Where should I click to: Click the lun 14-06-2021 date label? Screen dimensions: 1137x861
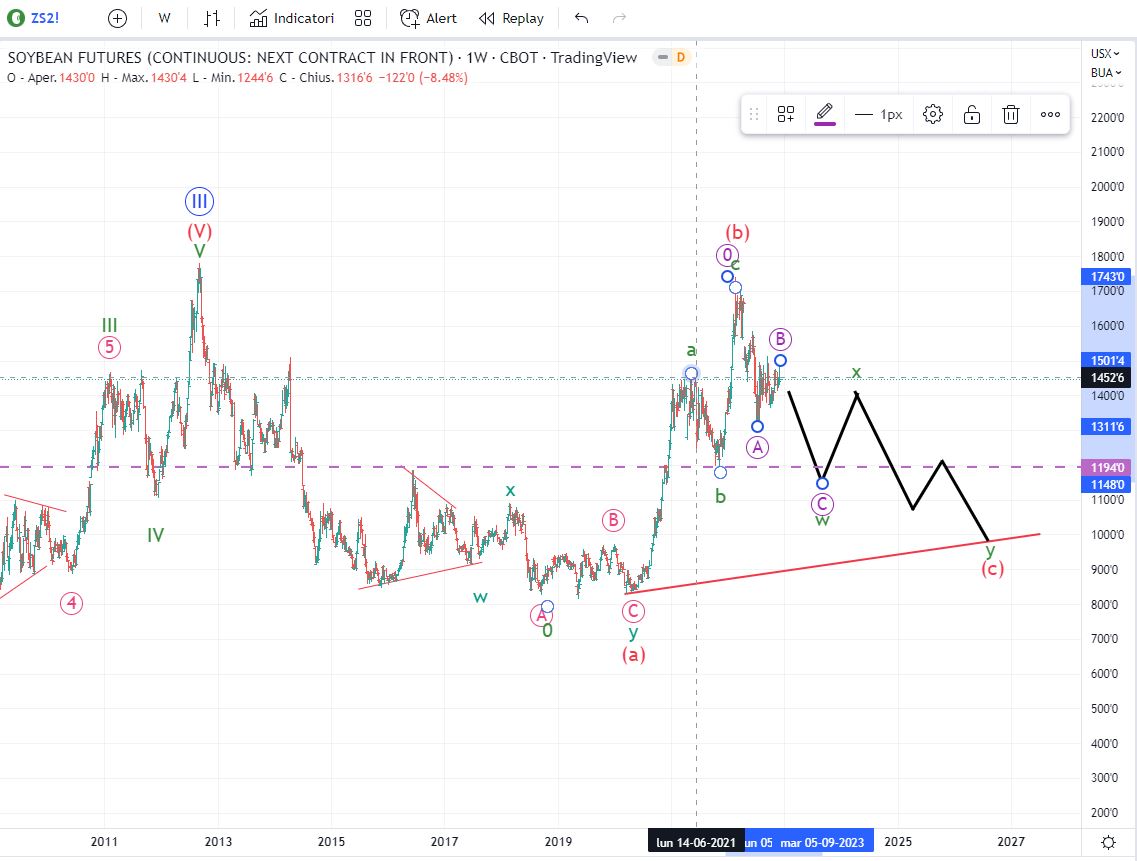(x=696, y=842)
